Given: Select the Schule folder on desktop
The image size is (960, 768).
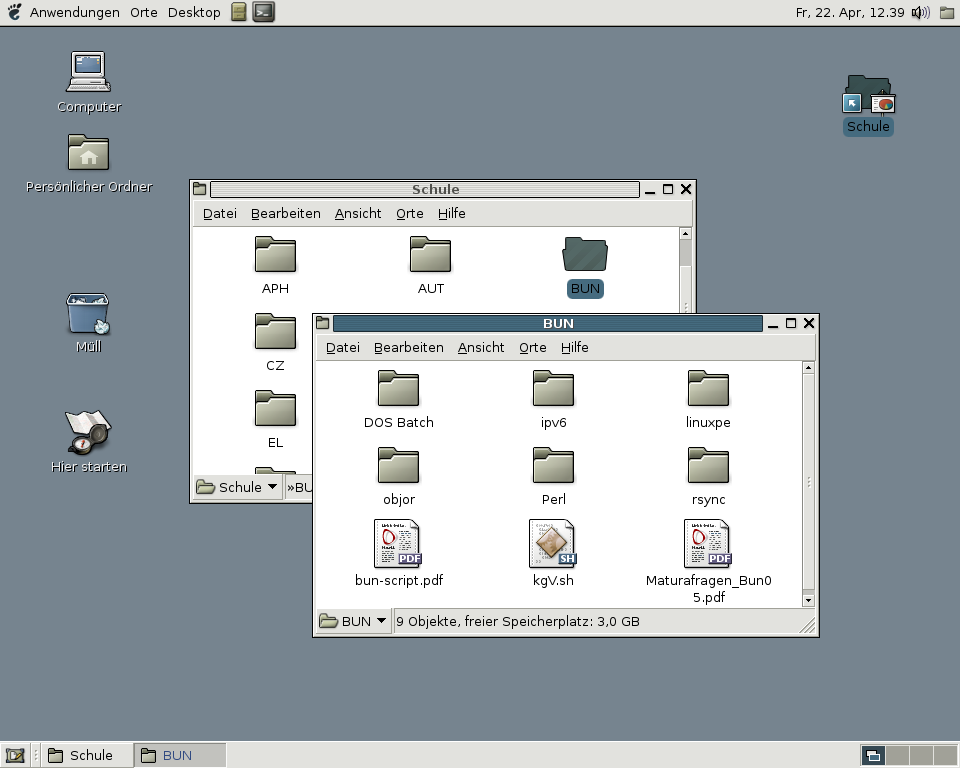Looking at the screenshot, I should [868, 96].
